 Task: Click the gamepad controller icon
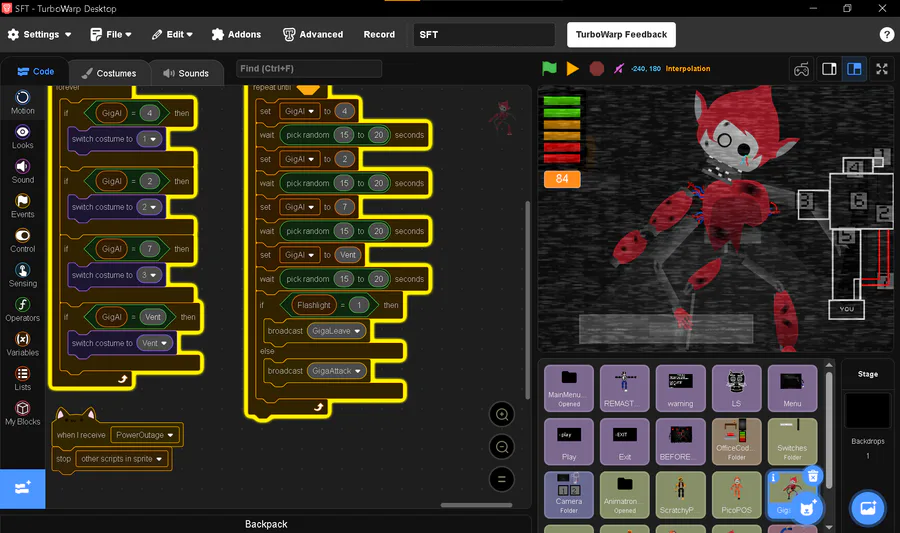point(801,69)
